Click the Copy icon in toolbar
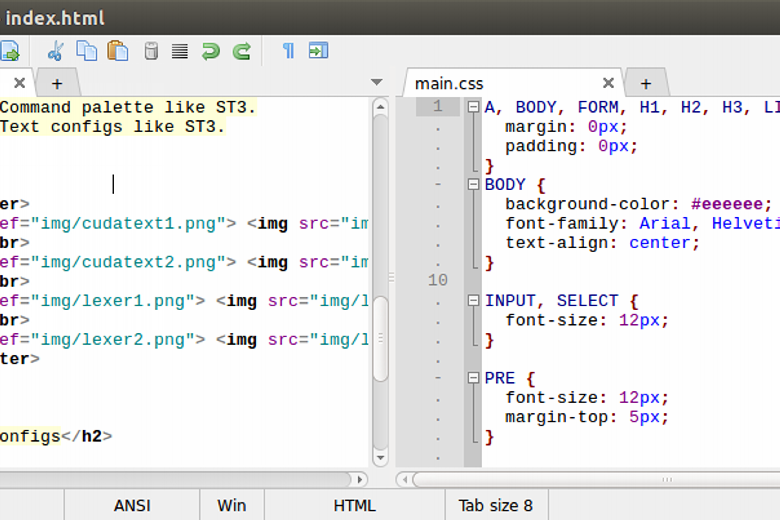The image size is (780, 520). coord(87,51)
